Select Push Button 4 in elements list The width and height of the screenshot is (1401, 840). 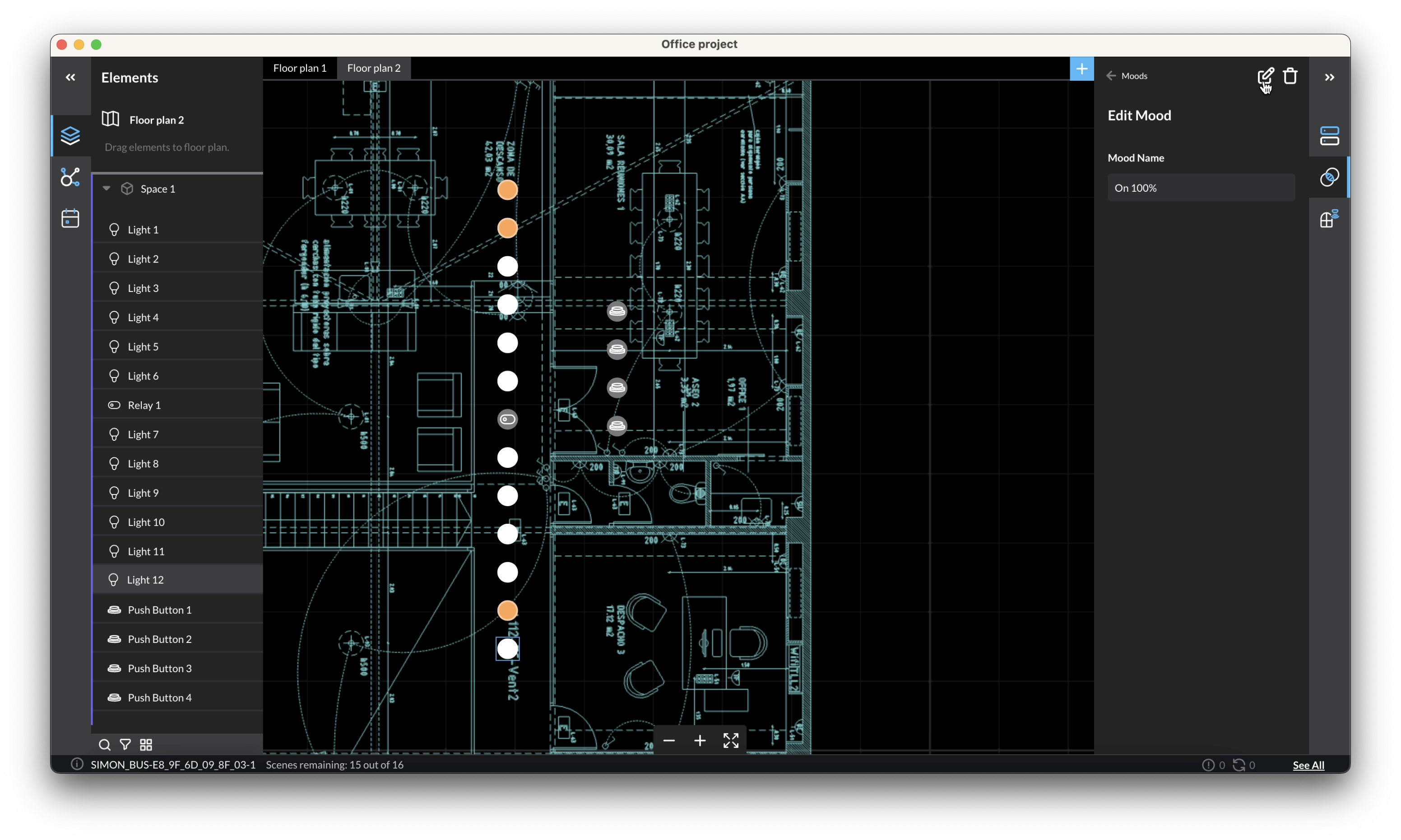[x=178, y=697]
